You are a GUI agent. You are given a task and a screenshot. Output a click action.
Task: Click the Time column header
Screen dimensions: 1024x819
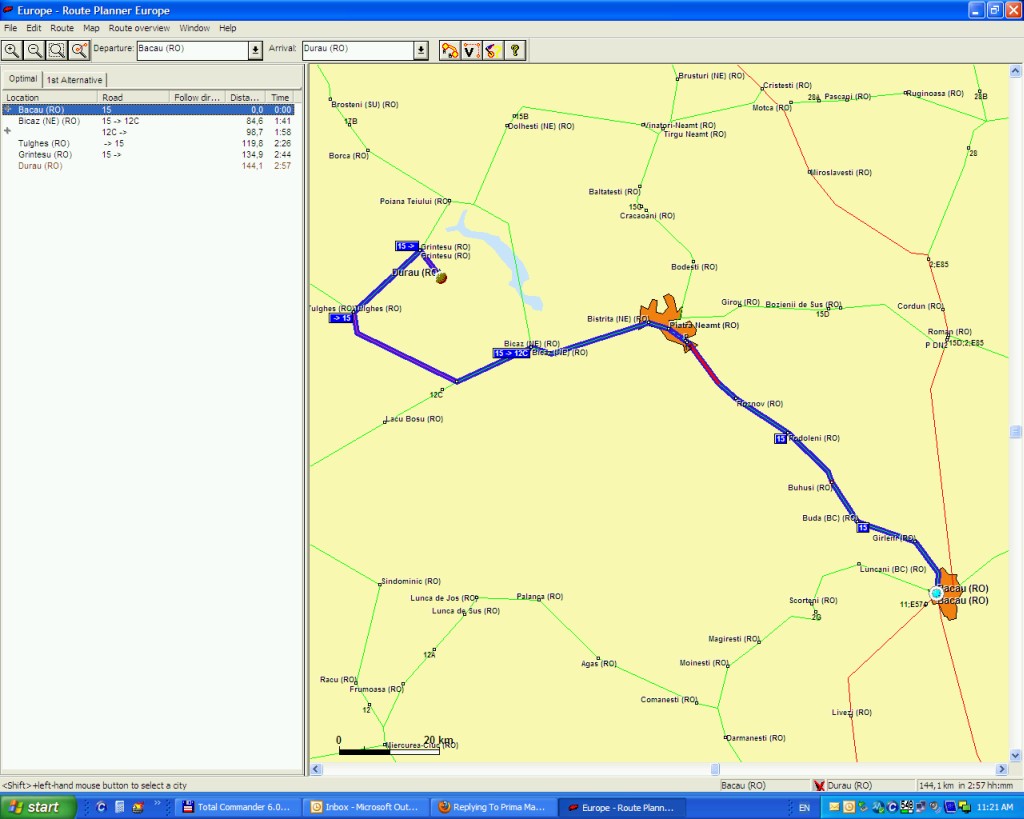click(280, 97)
